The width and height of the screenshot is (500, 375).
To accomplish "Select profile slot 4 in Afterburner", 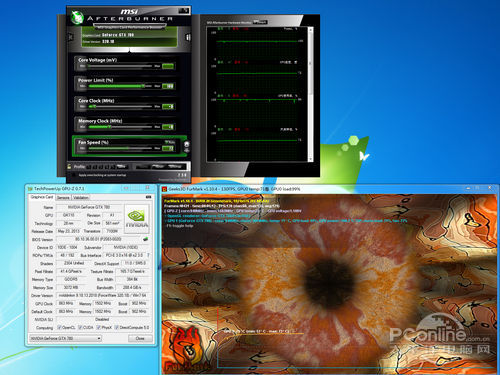I will coord(107,166).
